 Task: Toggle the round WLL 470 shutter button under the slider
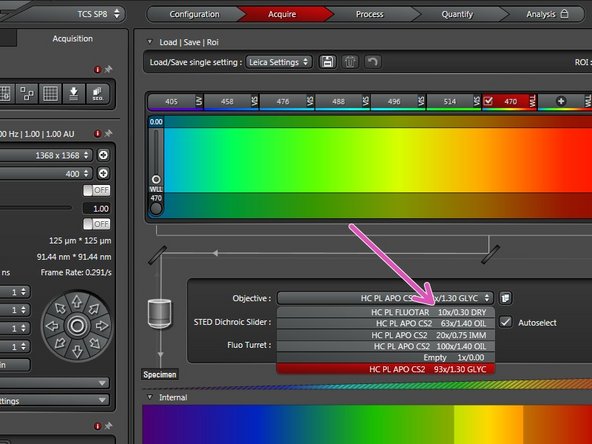[156, 208]
